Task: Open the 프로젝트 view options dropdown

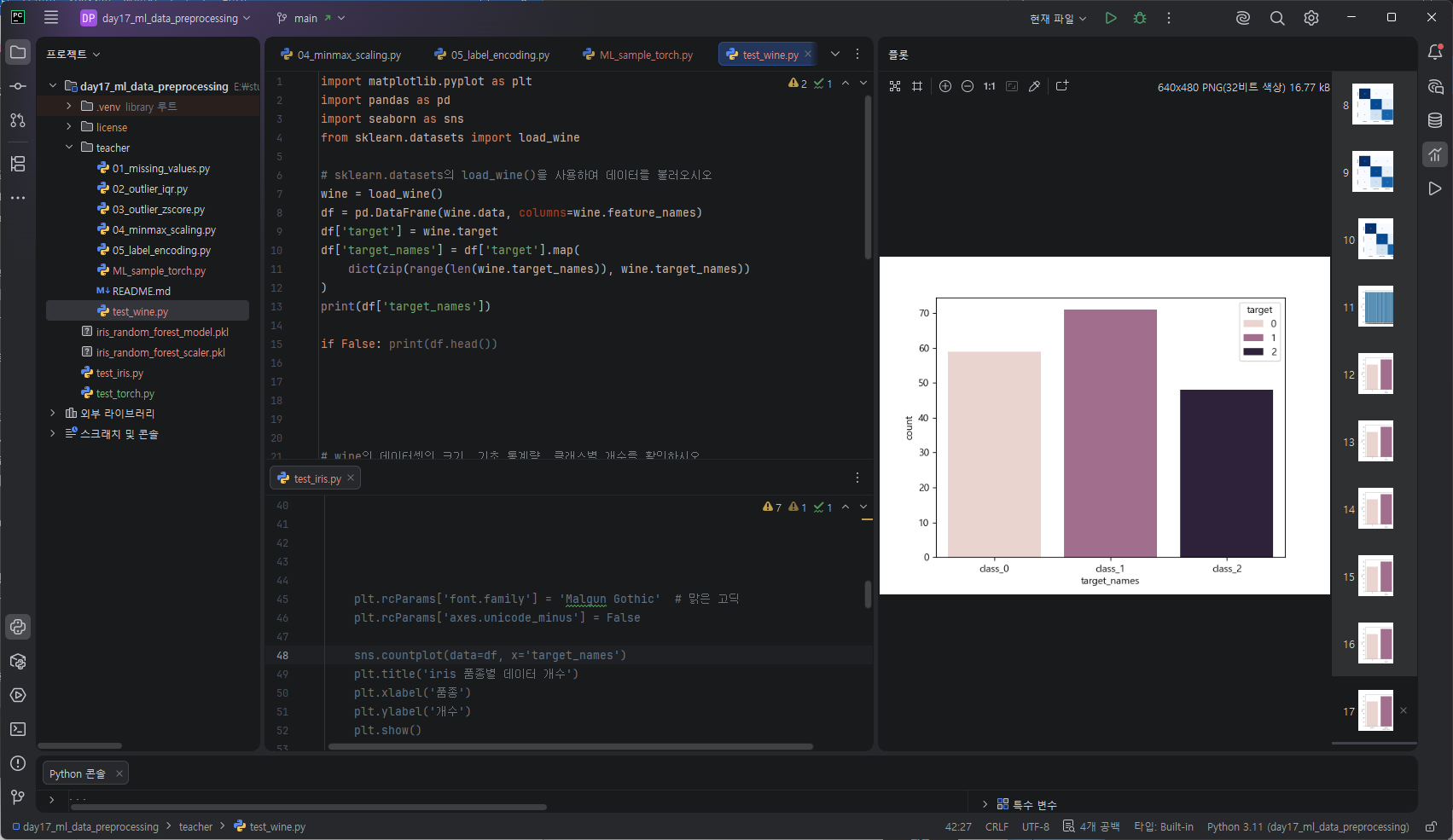Action: point(73,55)
